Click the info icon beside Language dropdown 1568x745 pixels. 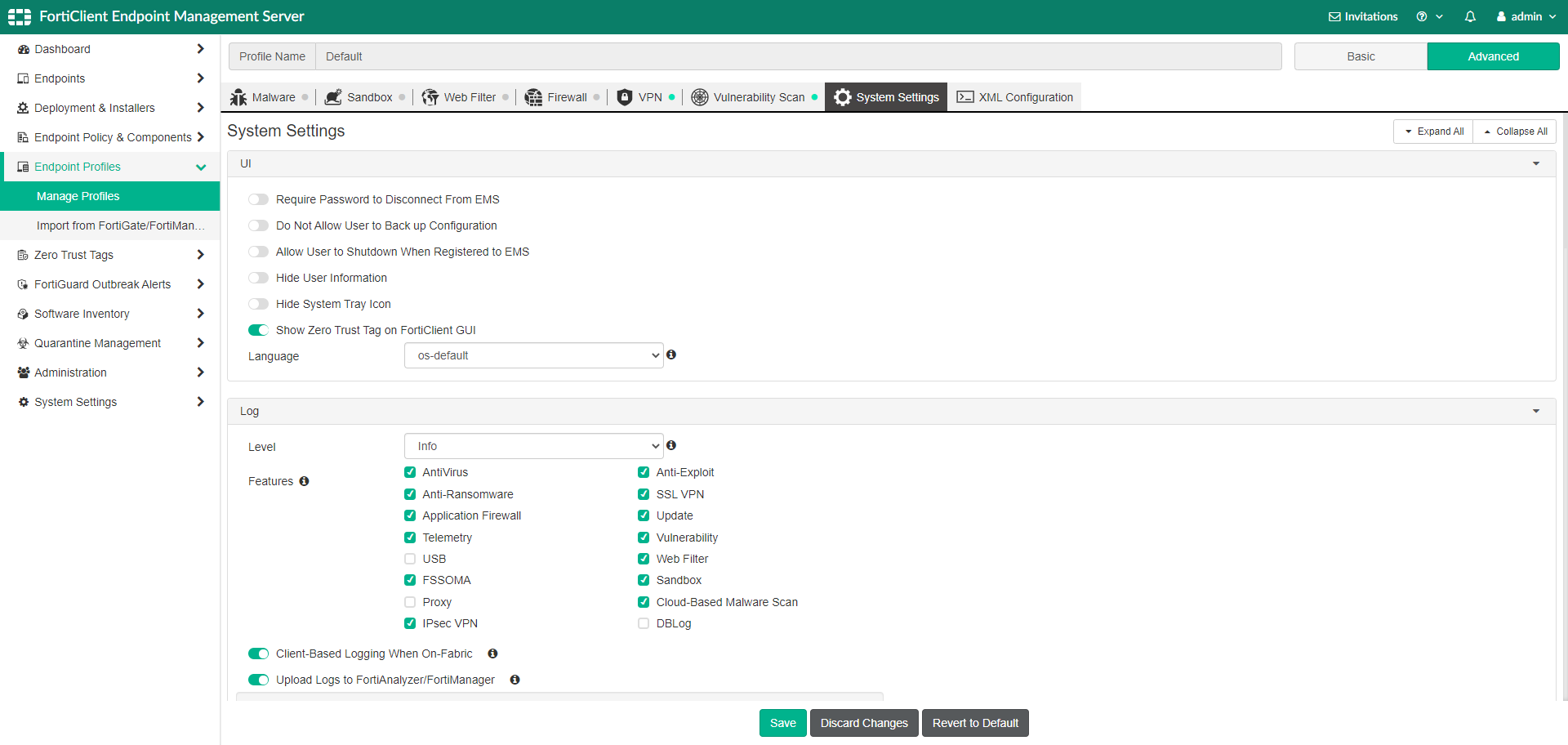pos(671,355)
